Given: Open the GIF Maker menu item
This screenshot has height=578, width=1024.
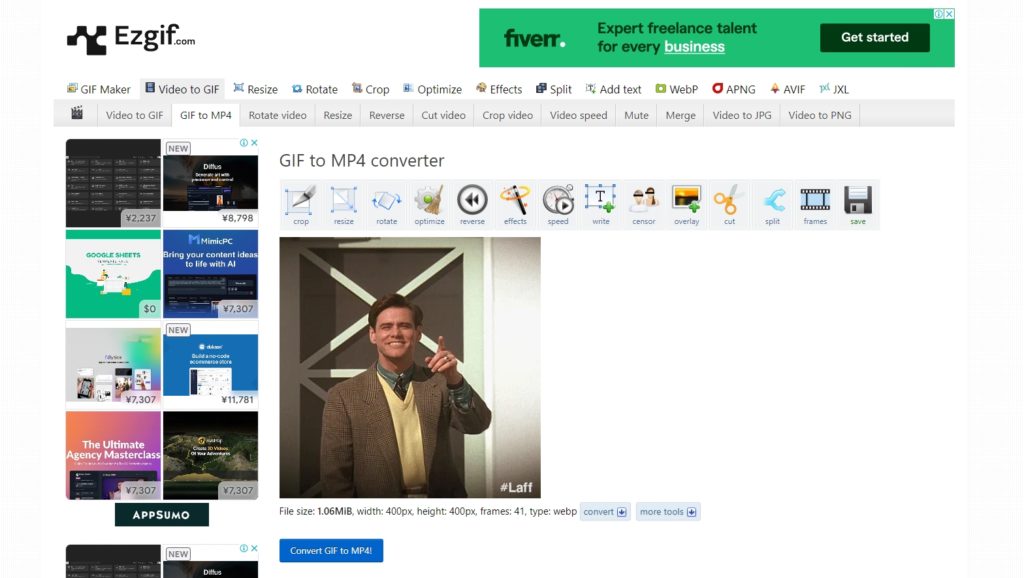Looking at the screenshot, I should 98,89.
